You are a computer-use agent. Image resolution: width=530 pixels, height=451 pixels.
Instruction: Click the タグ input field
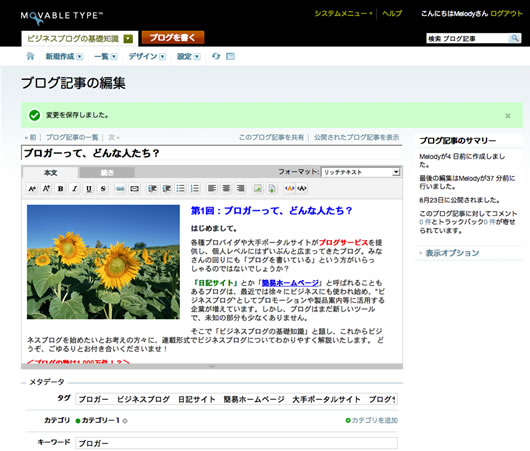(x=237, y=399)
